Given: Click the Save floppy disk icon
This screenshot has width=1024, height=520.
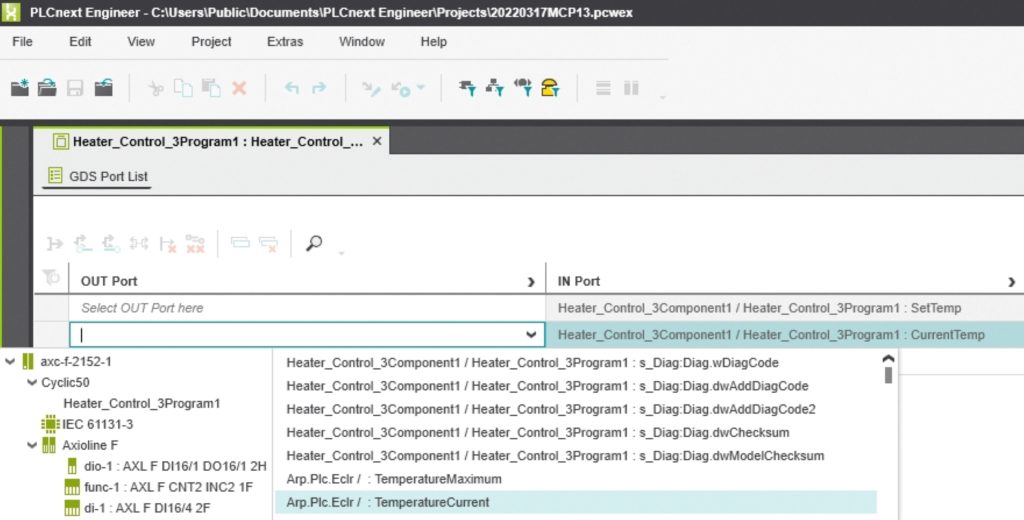Looking at the screenshot, I should (75, 88).
